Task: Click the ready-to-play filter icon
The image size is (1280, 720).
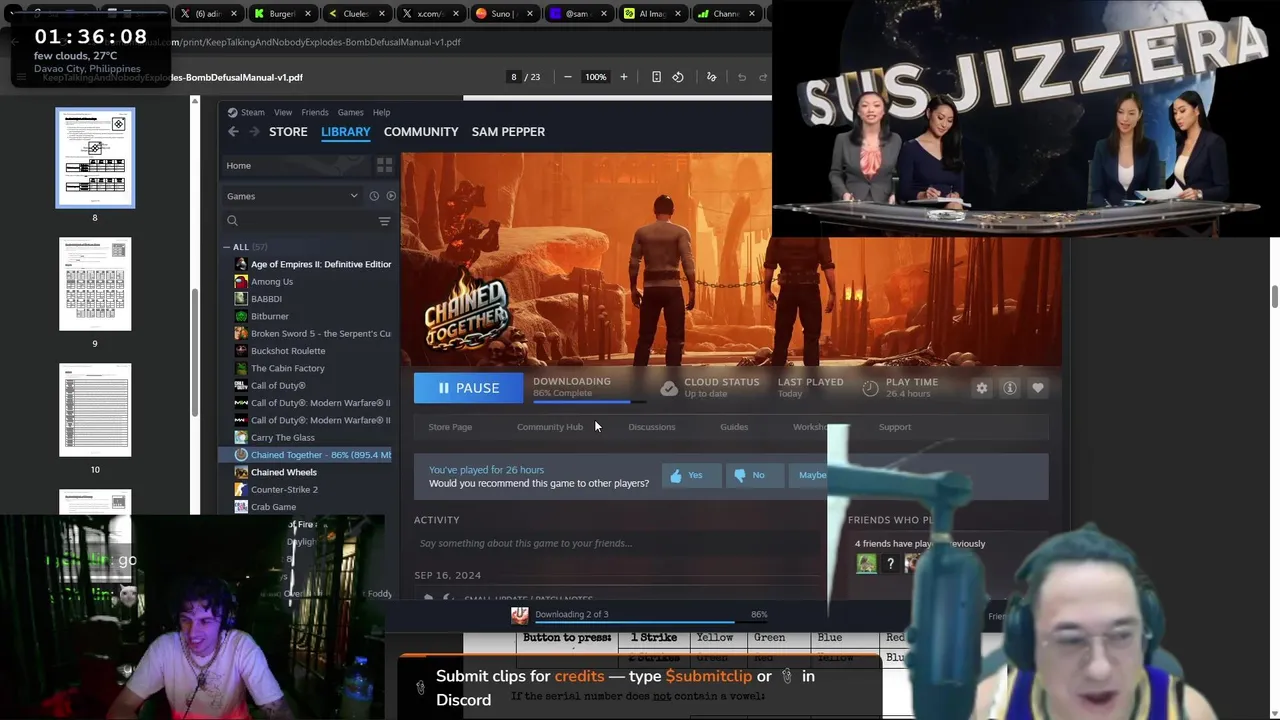Action: (x=391, y=196)
